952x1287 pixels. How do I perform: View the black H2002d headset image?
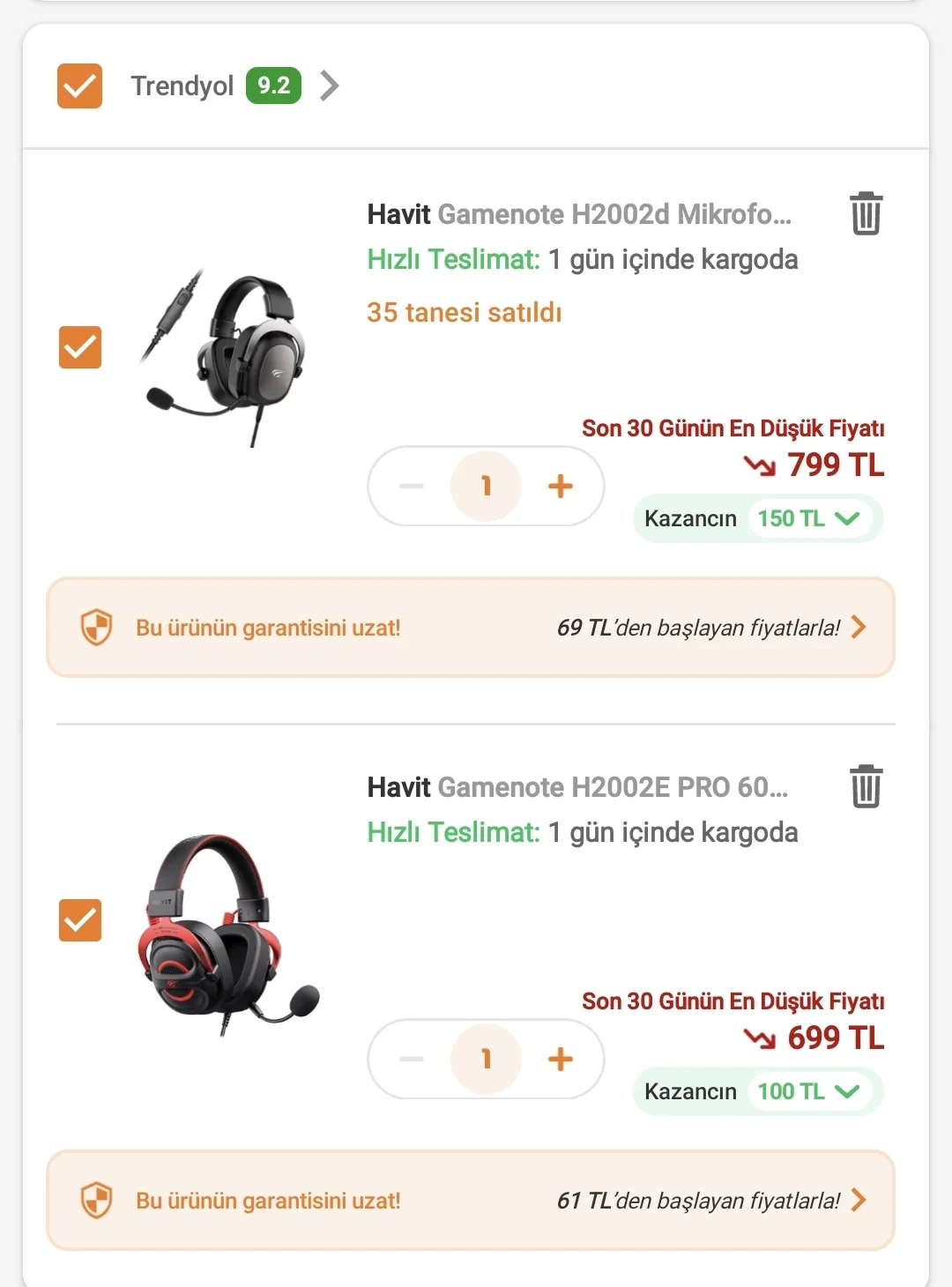point(225,355)
